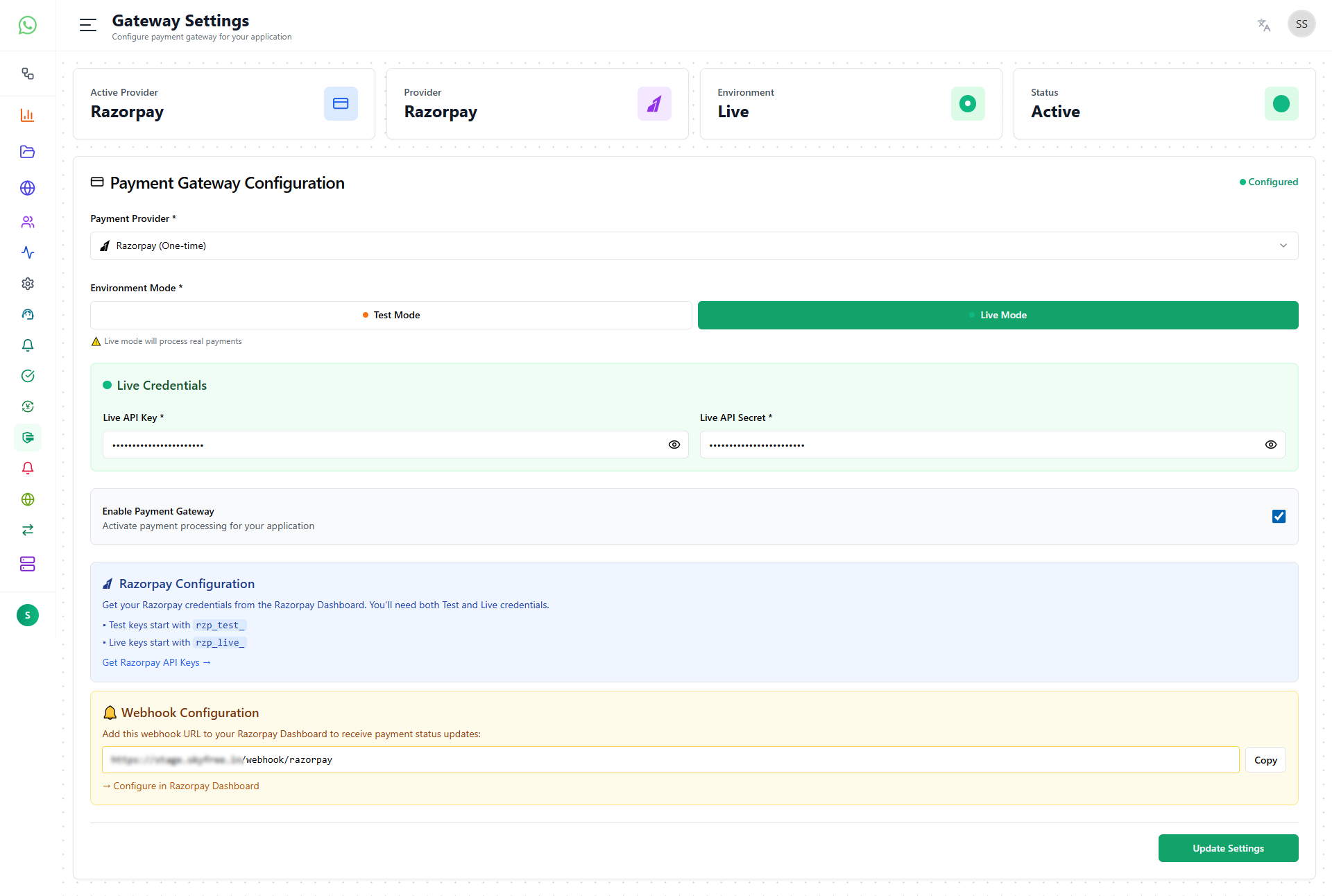Click the Gateway Settings page title
The width and height of the screenshot is (1332, 896).
pyautogui.click(x=180, y=21)
